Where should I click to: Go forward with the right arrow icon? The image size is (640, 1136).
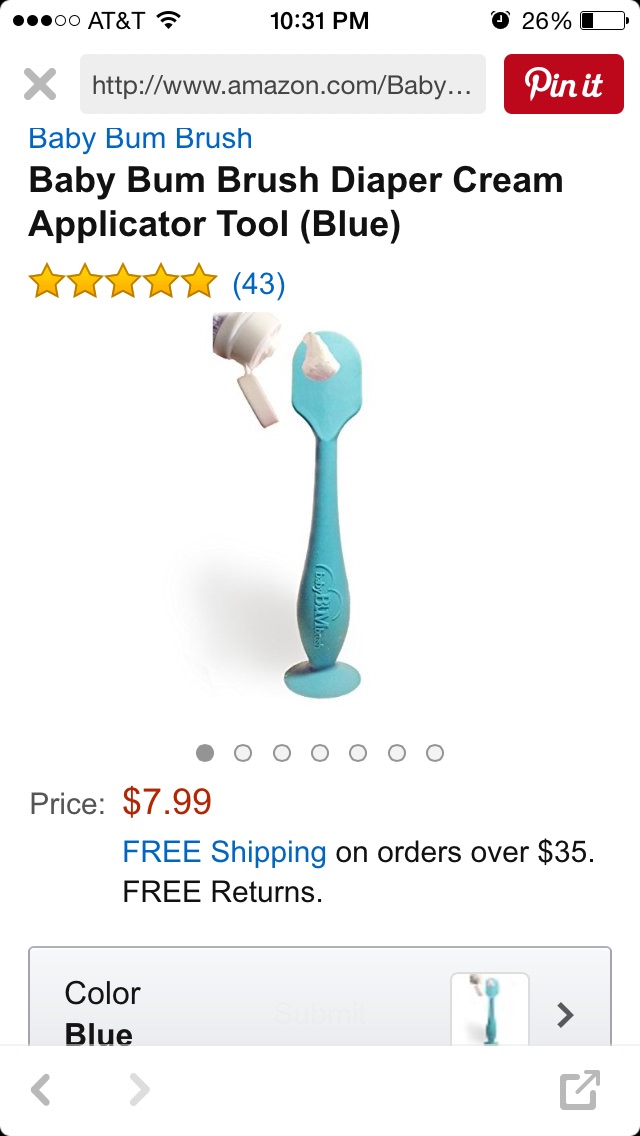coord(139,1089)
